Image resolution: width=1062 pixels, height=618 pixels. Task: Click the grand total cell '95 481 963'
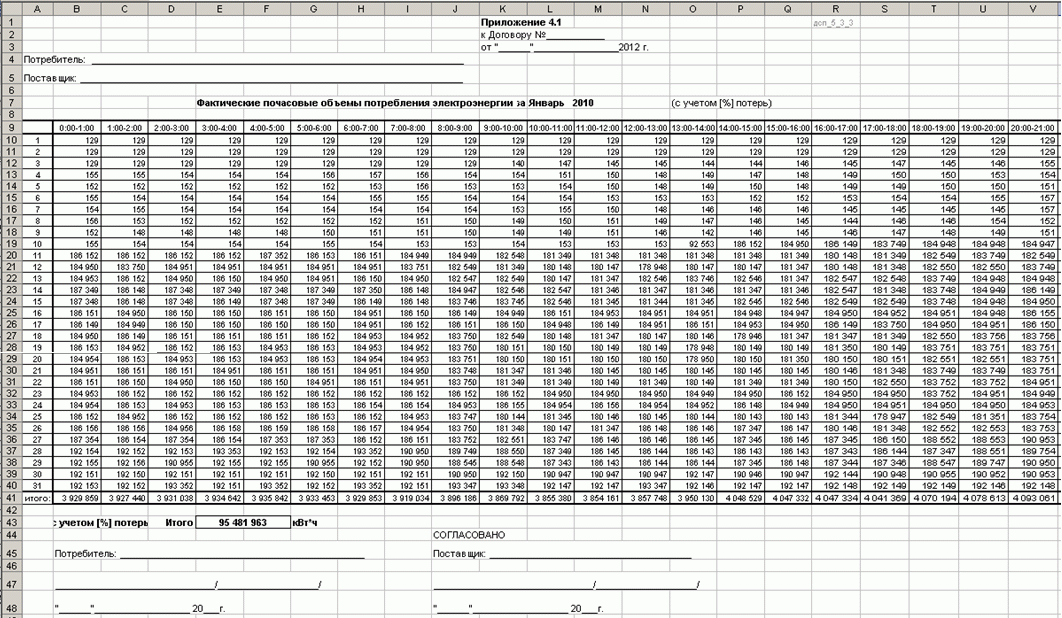pos(243,522)
